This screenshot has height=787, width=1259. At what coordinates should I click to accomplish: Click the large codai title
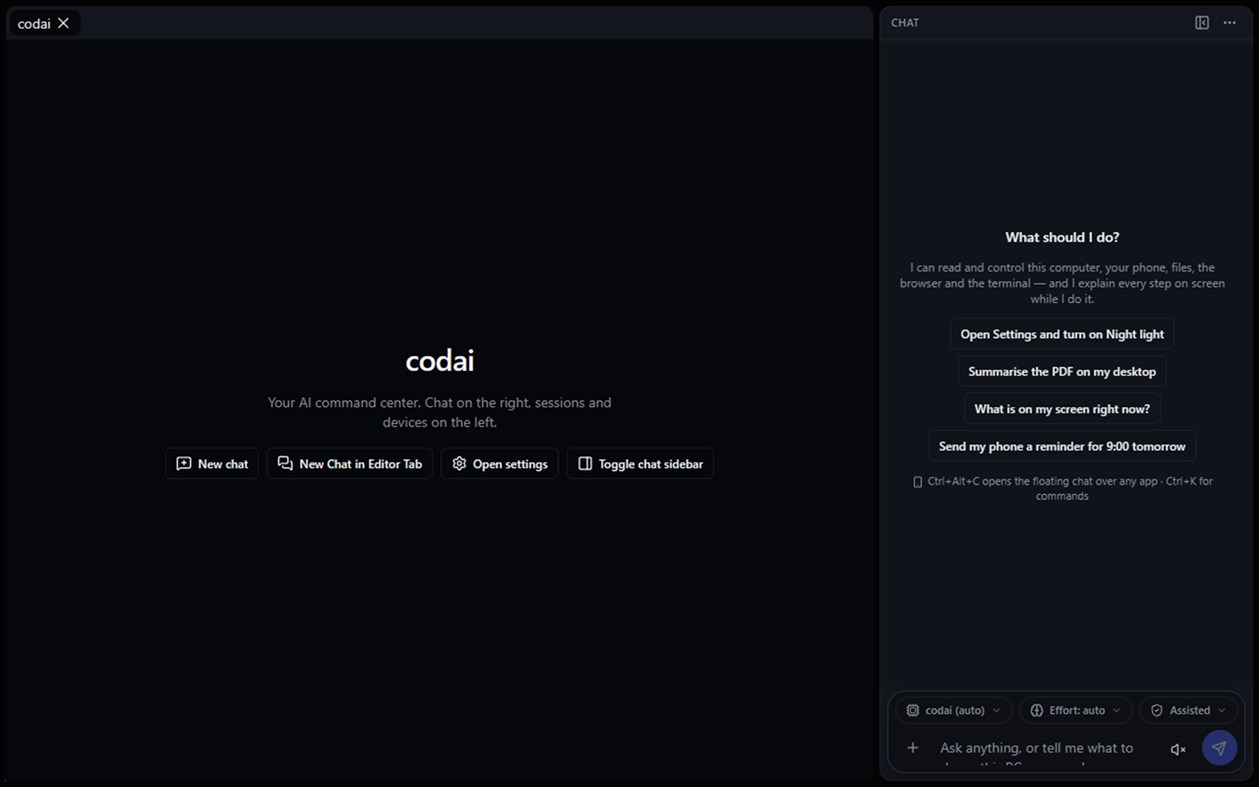(440, 360)
